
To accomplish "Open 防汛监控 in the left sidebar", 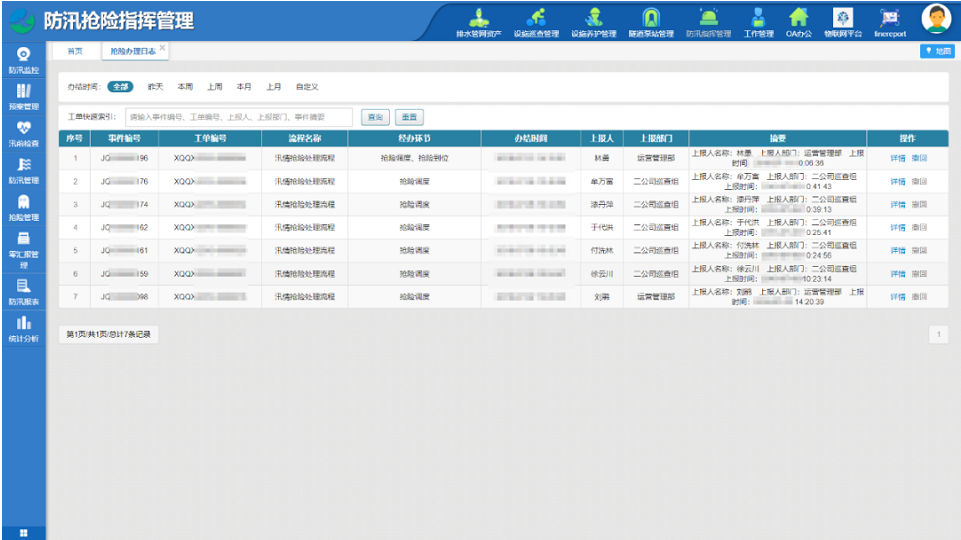I will coord(23,61).
